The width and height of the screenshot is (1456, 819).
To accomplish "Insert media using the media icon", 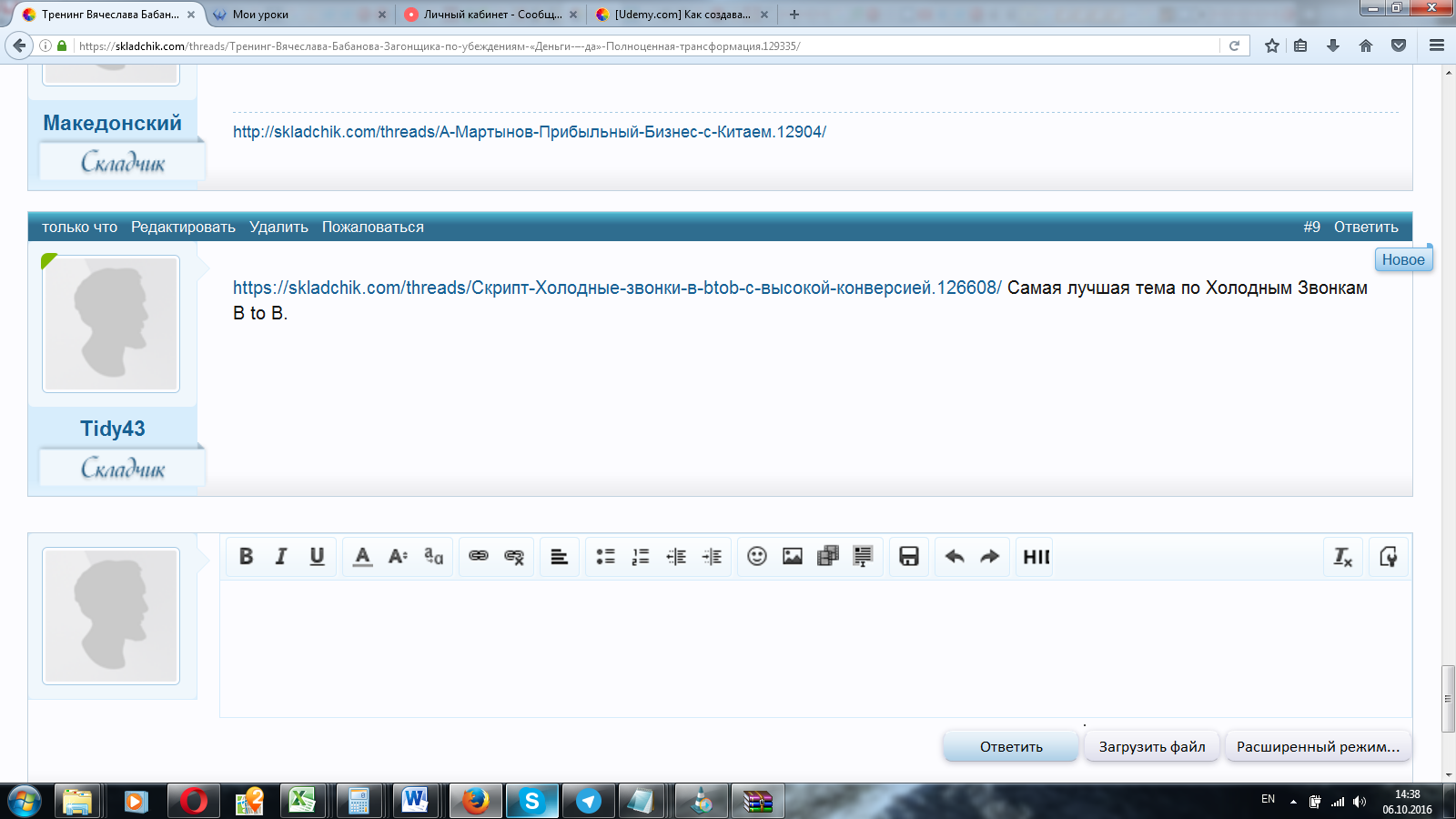I will click(x=828, y=556).
